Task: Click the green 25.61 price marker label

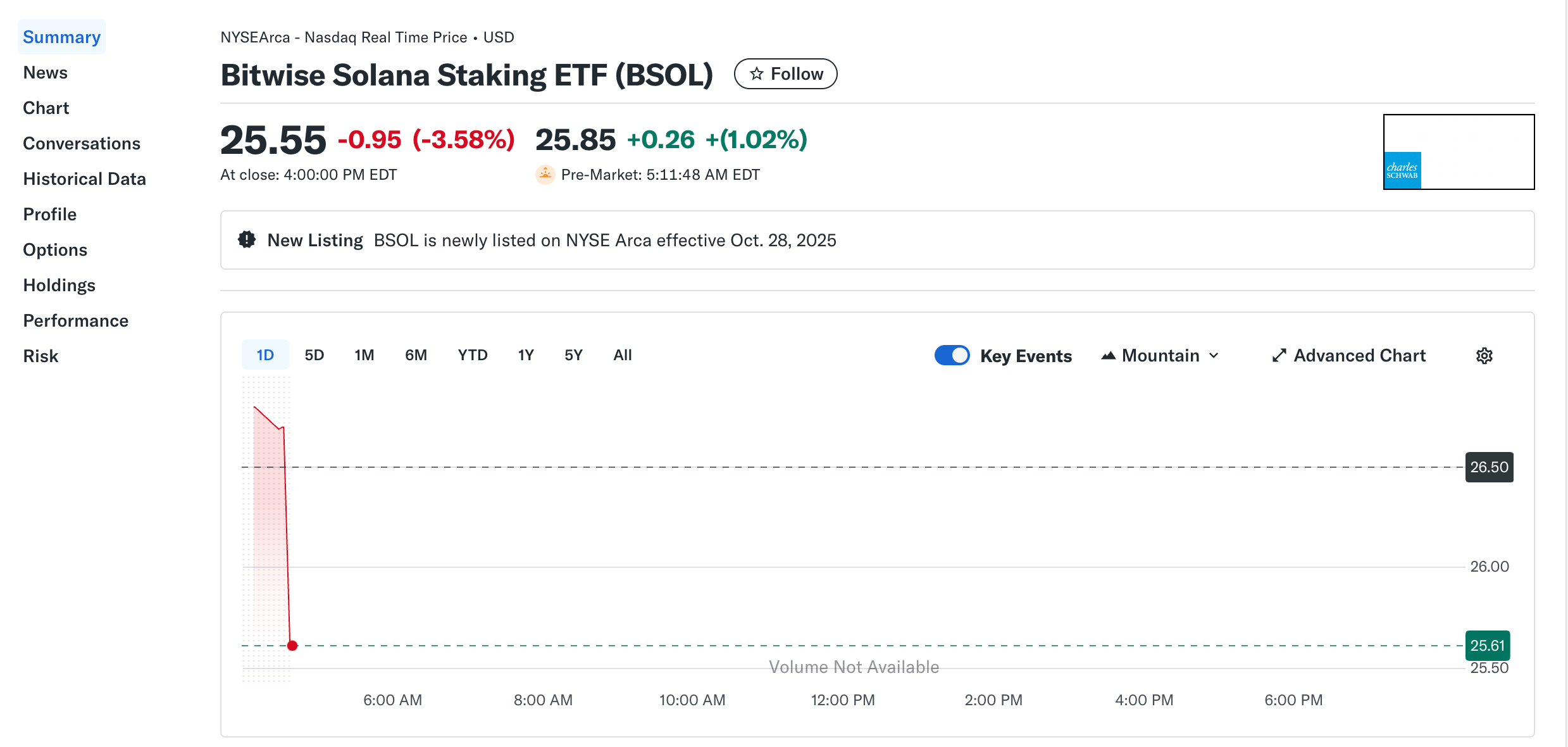Action: pyautogui.click(x=1488, y=645)
